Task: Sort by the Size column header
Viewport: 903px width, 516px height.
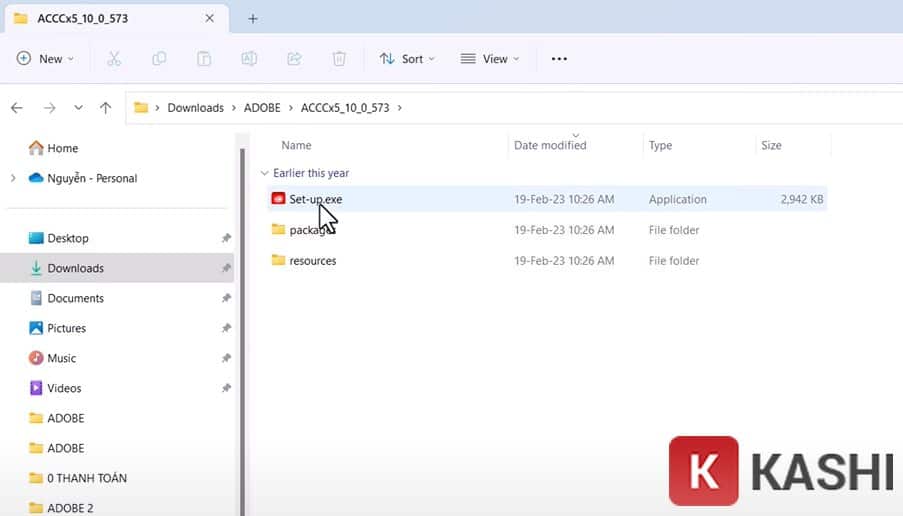Action: pyautogui.click(x=771, y=145)
